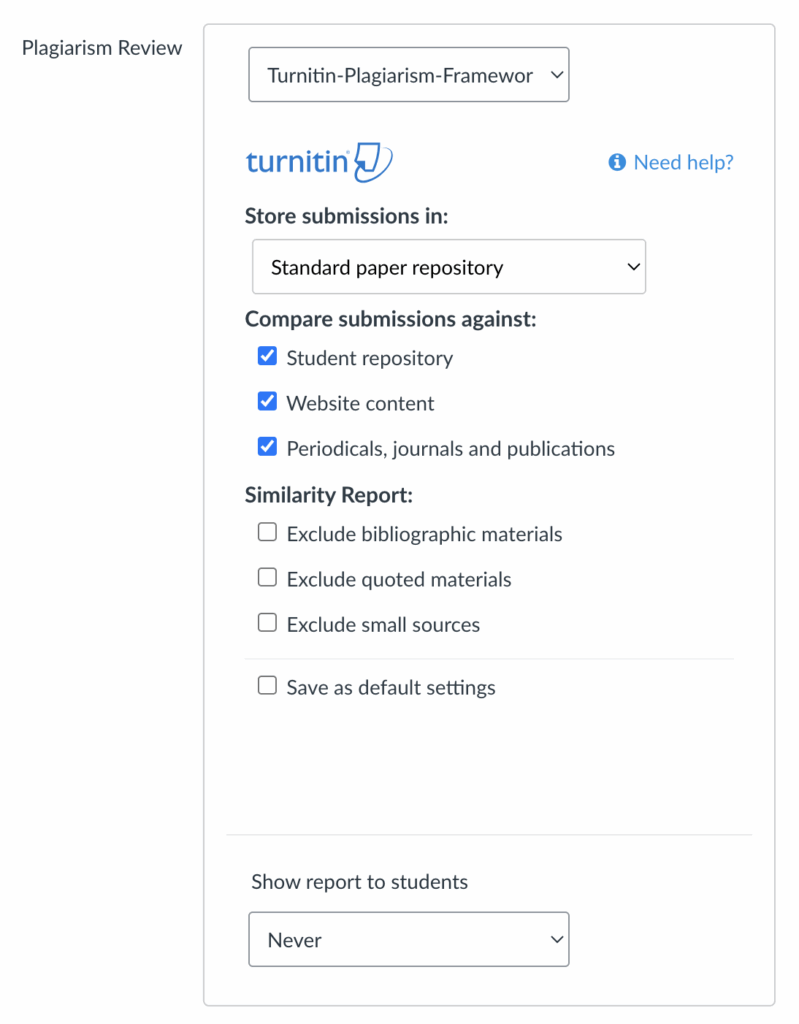Viewport: 799px width, 1024px height.
Task: Click the Show report to students label
Action: click(x=359, y=882)
